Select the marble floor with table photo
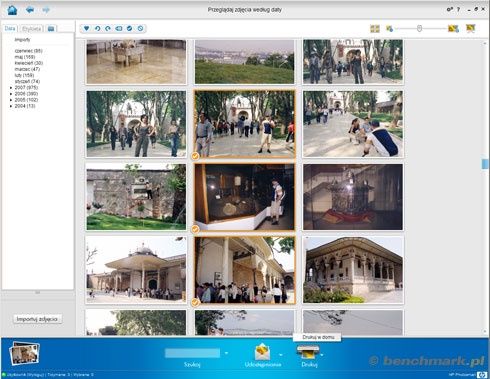Viewport: 490px width, 379px height. point(136,62)
